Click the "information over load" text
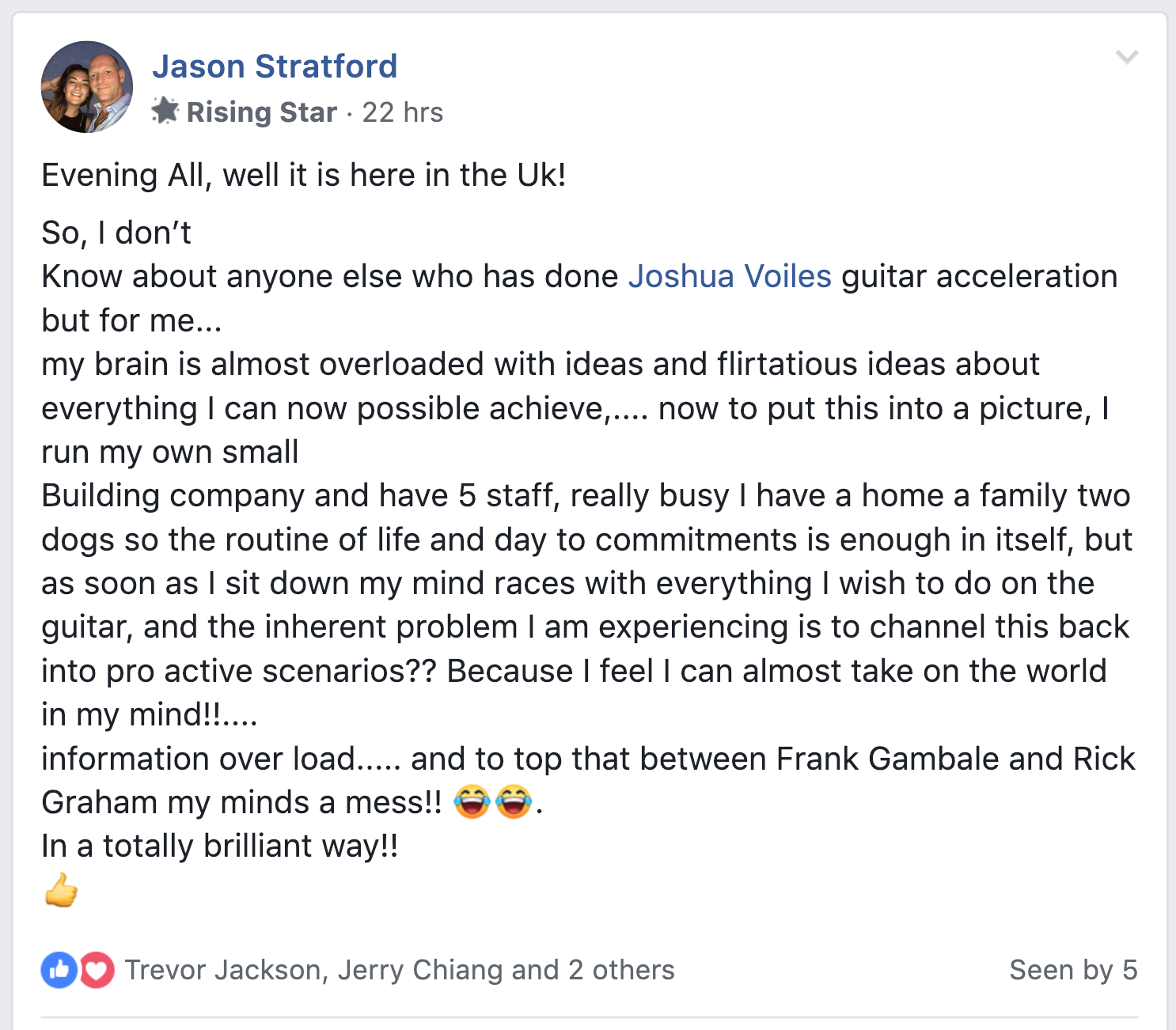1176x1030 pixels. pyautogui.click(x=198, y=759)
